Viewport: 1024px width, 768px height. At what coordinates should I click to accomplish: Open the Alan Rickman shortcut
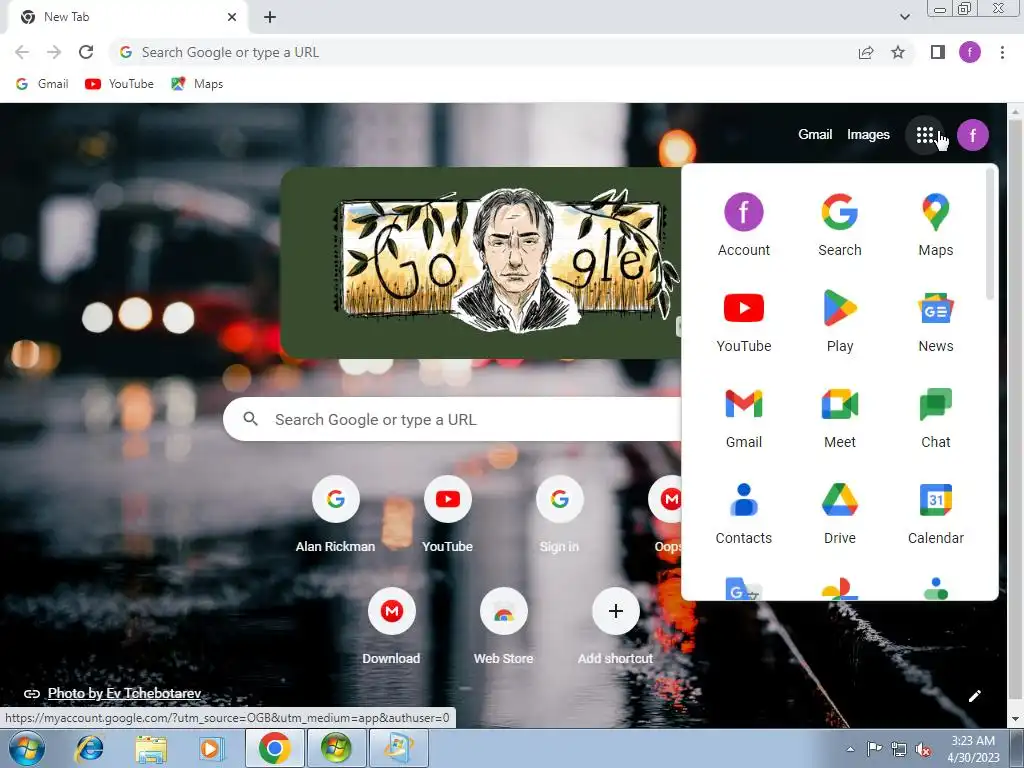pos(336,515)
